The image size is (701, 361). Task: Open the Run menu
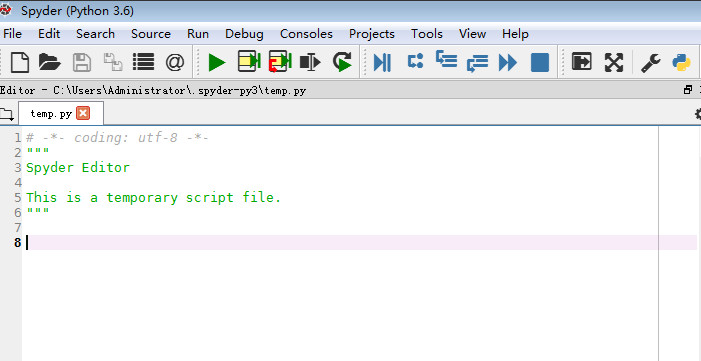(198, 34)
